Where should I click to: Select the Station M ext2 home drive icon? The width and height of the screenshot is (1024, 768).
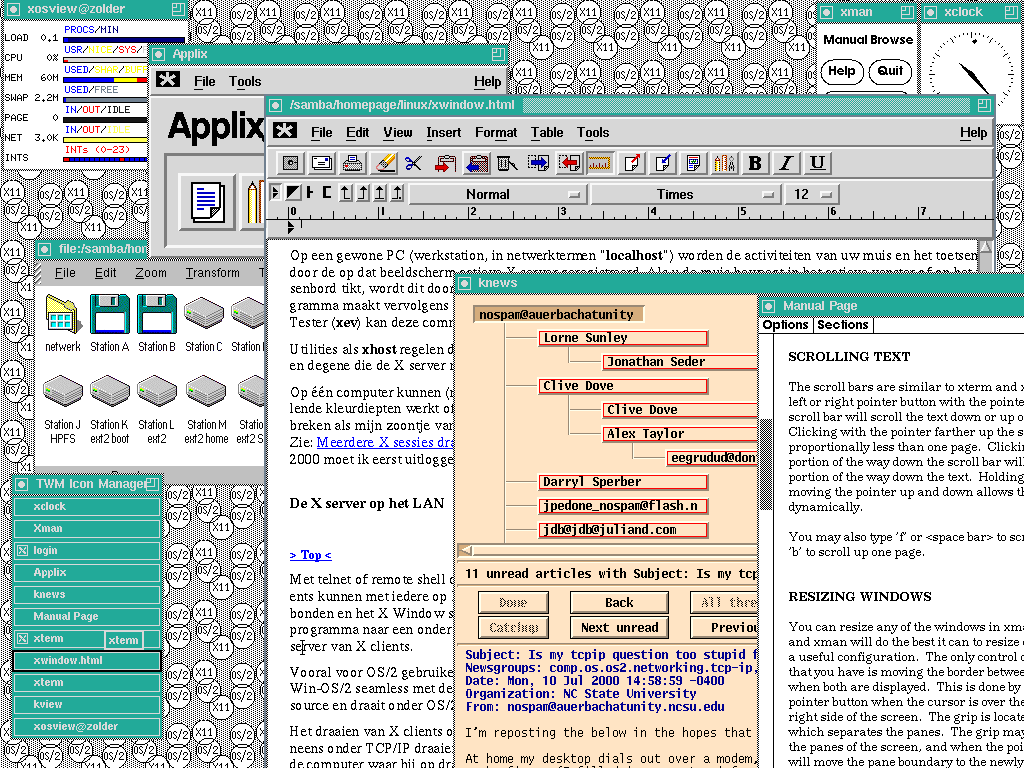pyautogui.click(x=206, y=391)
